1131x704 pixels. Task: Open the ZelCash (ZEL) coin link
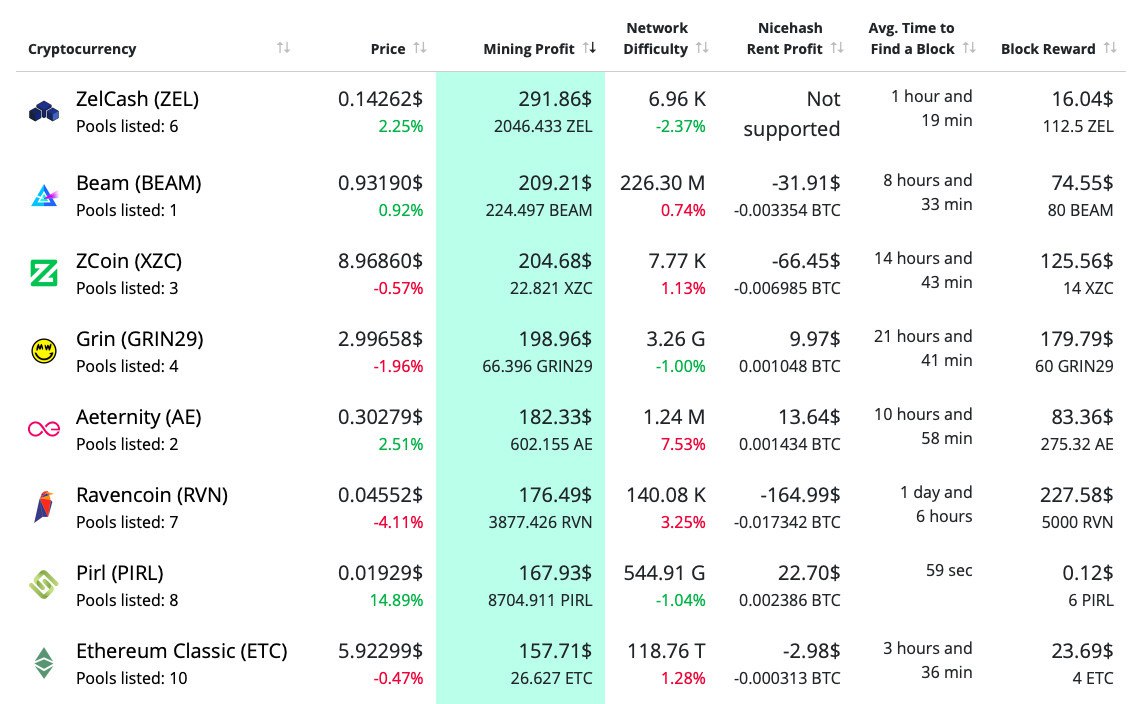pyautogui.click(x=137, y=99)
